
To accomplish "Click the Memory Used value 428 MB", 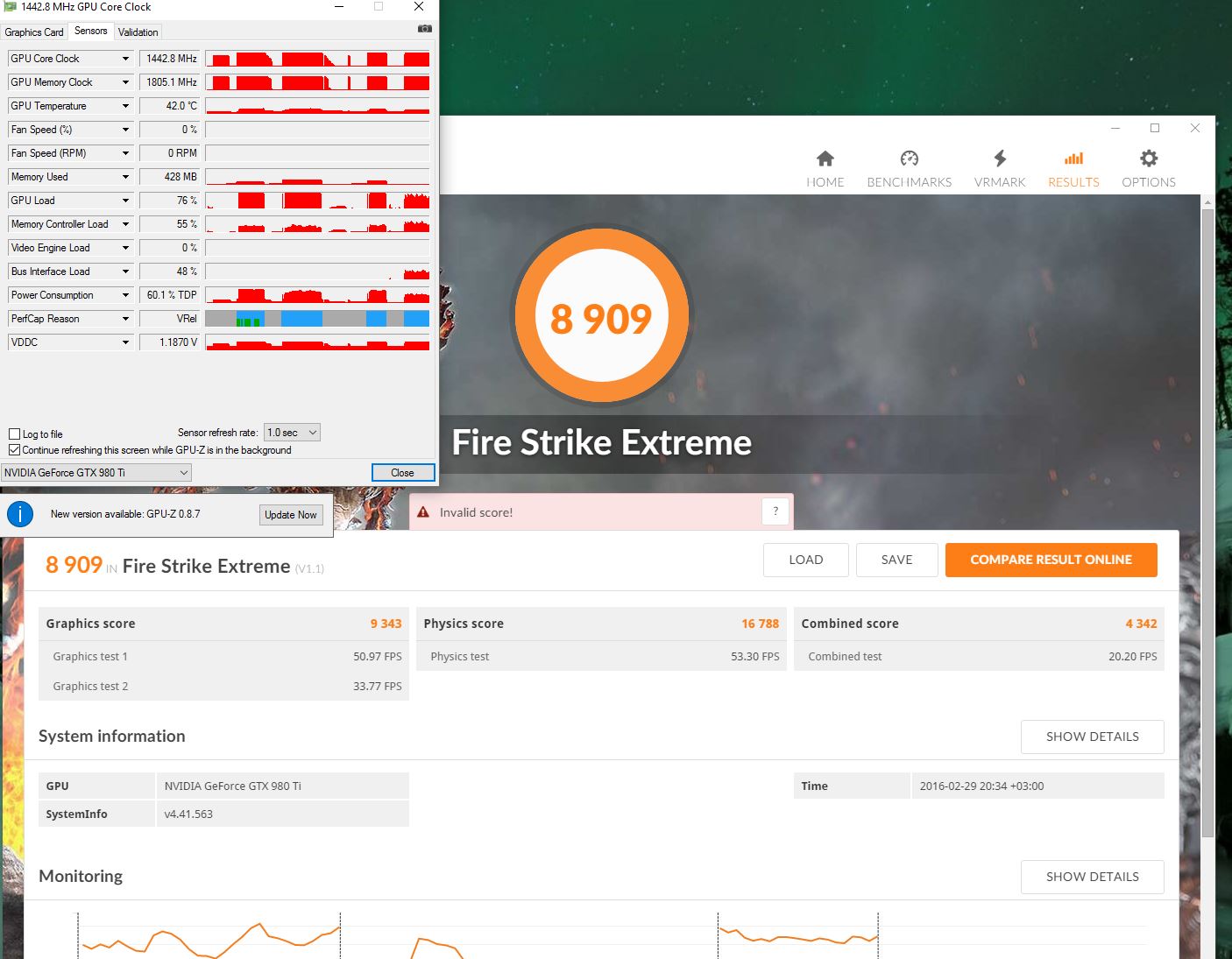I will click(x=170, y=177).
